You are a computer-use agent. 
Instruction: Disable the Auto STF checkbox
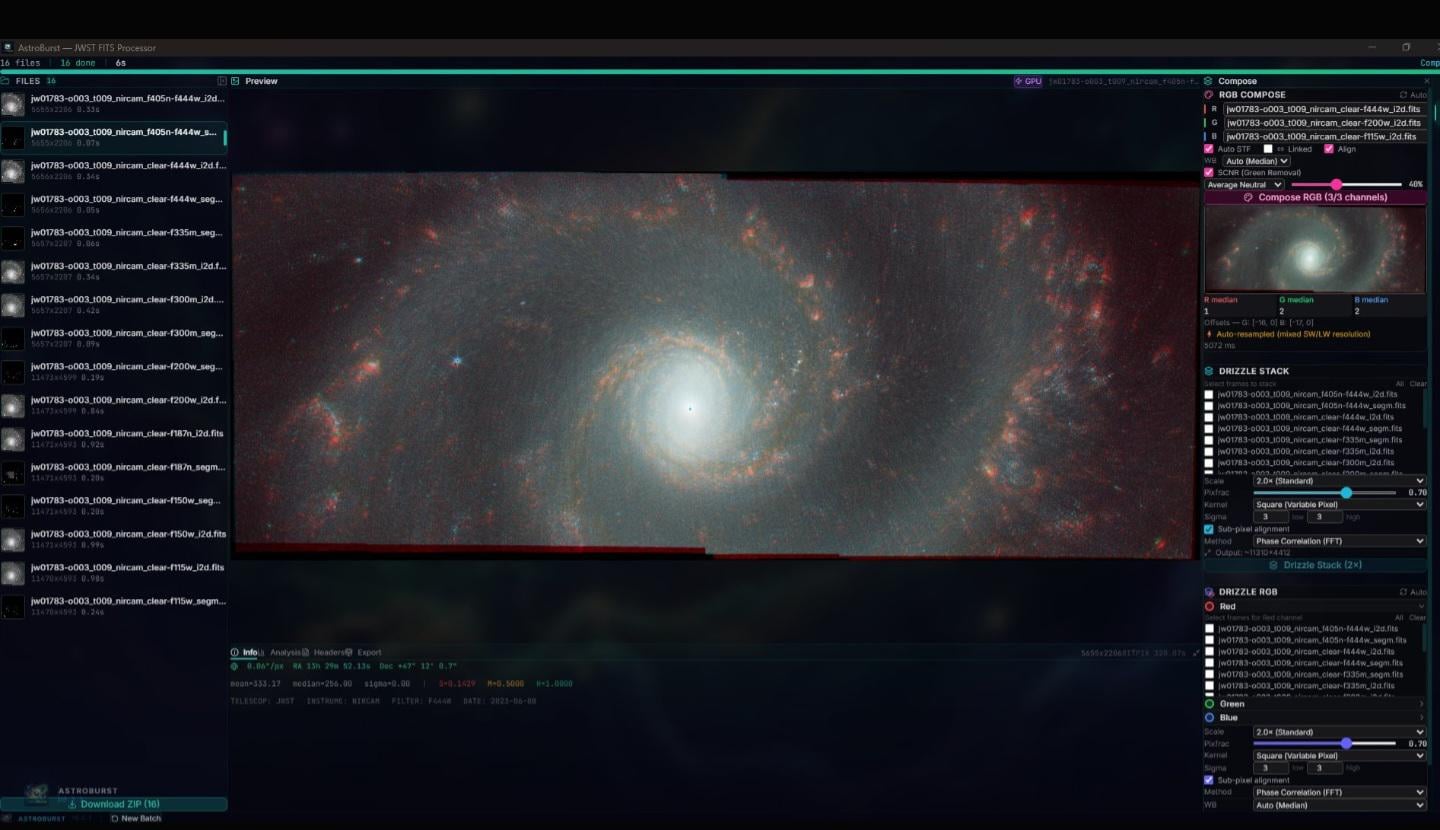pyautogui.click(x=1209, y=149)
